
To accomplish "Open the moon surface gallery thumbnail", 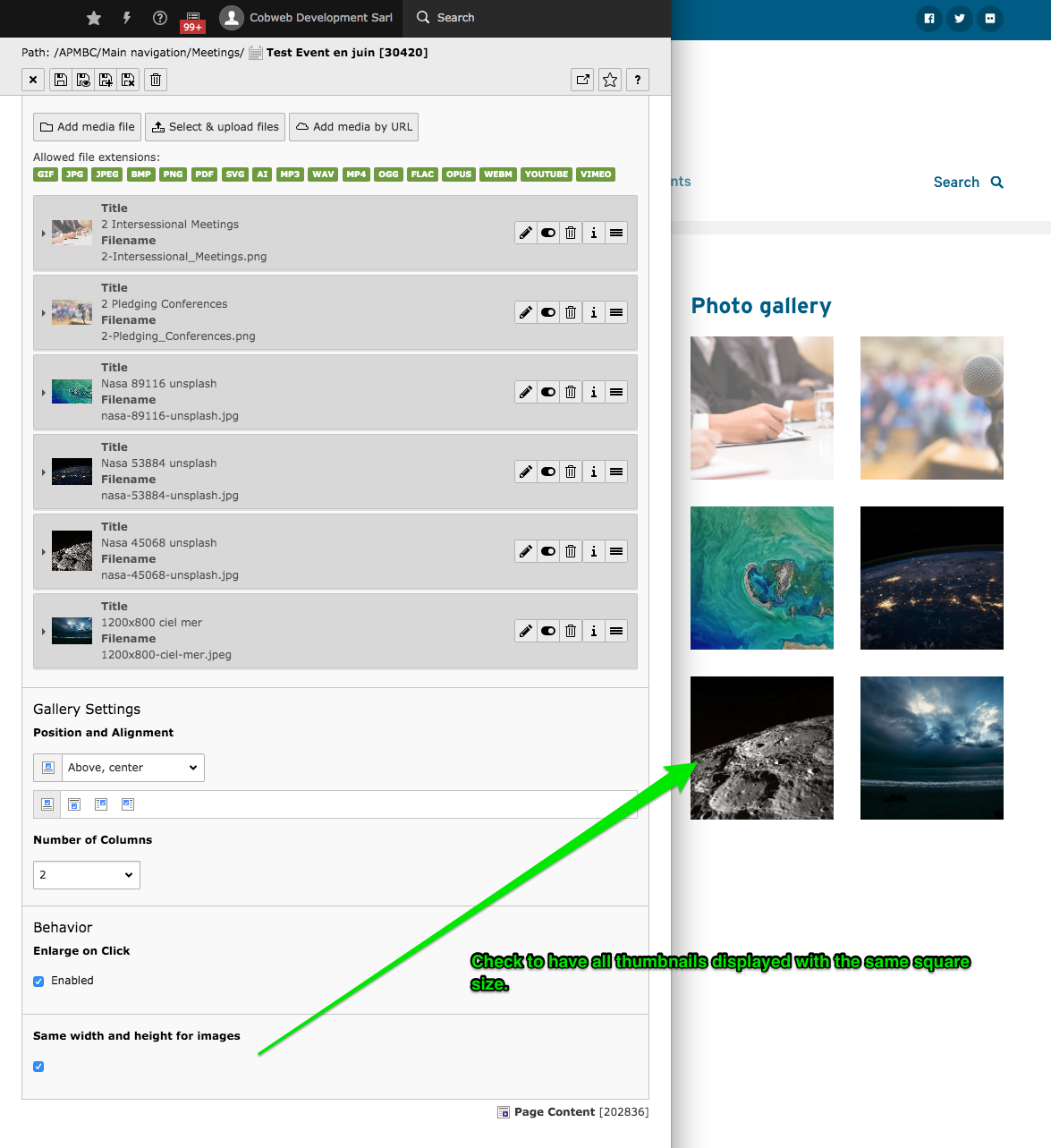I will (x=762, y=748).
